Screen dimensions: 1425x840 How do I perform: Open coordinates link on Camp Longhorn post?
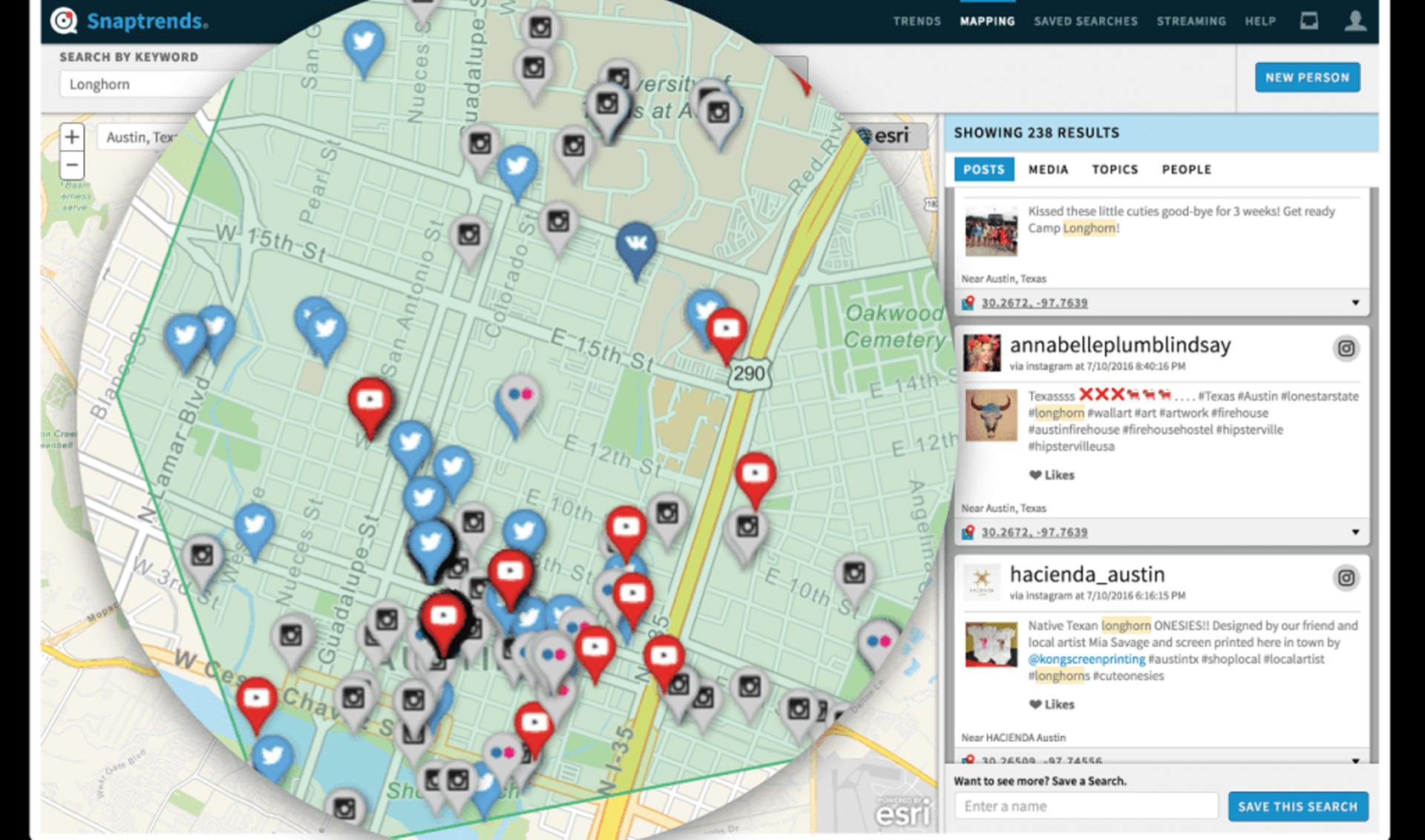pyautogui.click(x=1034, y=303)
